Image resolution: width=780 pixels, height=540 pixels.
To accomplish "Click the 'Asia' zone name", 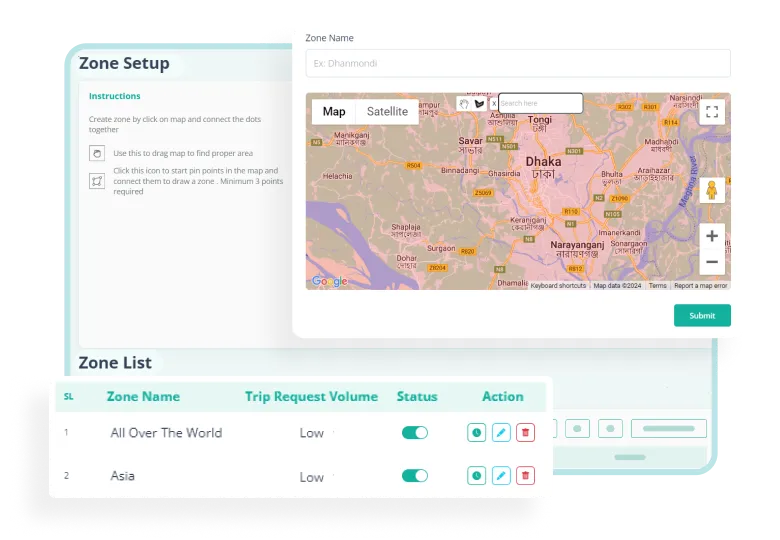I will (x=122, y=476).
